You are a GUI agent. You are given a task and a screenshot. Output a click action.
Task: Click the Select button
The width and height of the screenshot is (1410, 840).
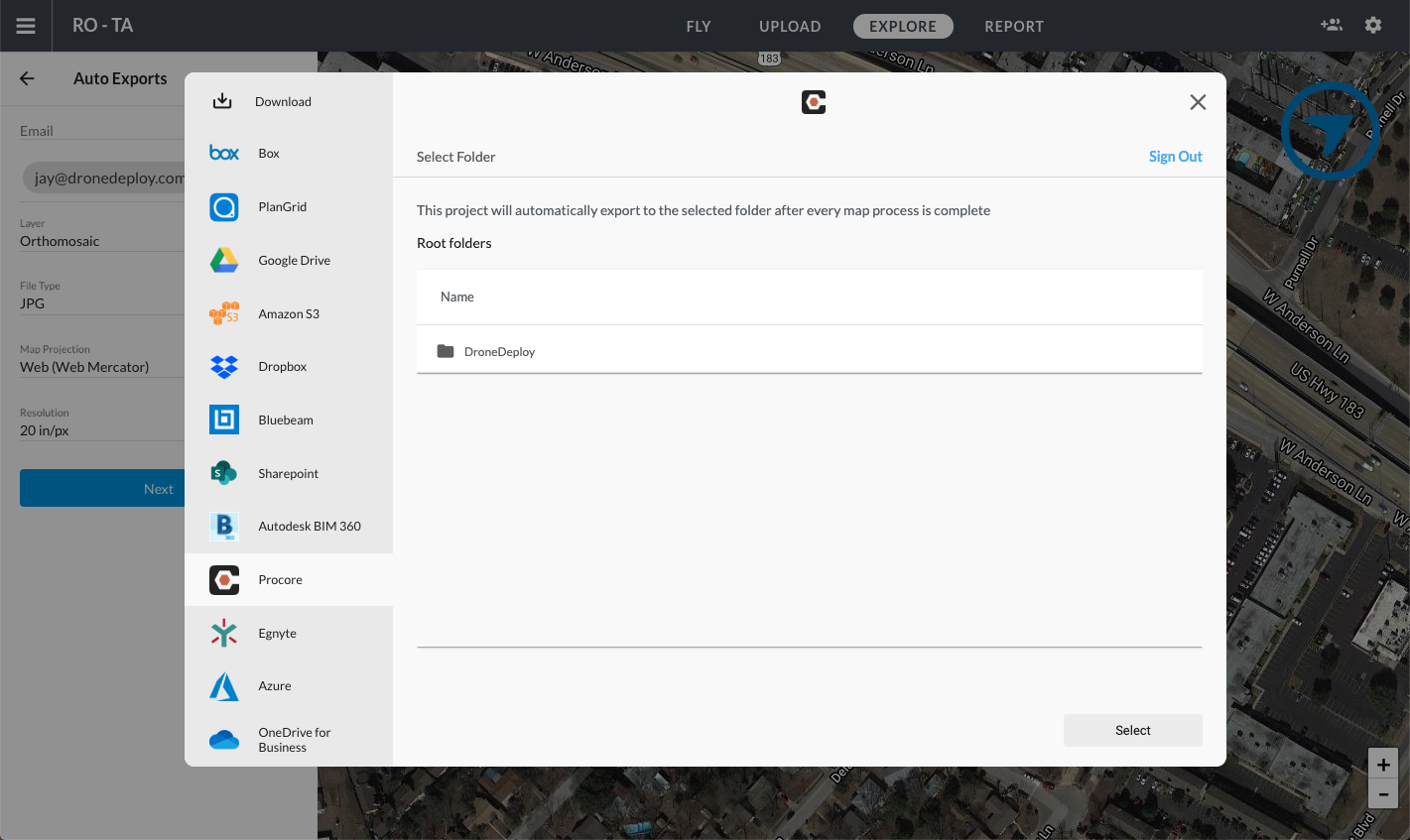click(x=1132, y=730)
